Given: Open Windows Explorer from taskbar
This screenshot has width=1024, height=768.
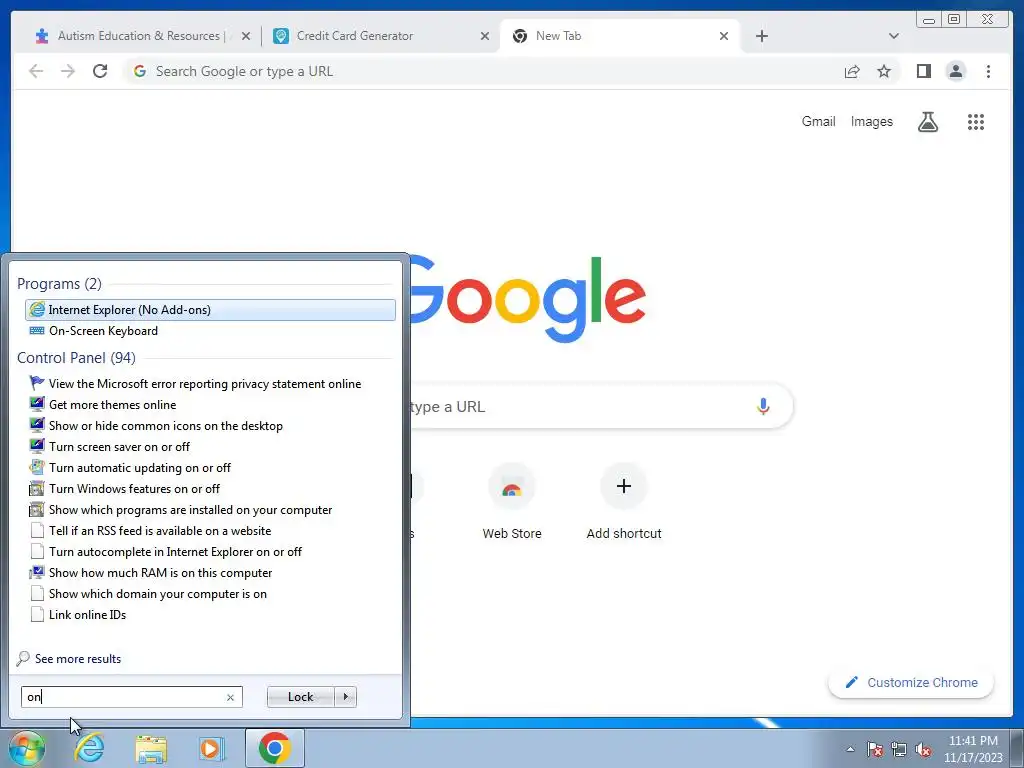Looking at the screenshot, I should tap(151, 748).
